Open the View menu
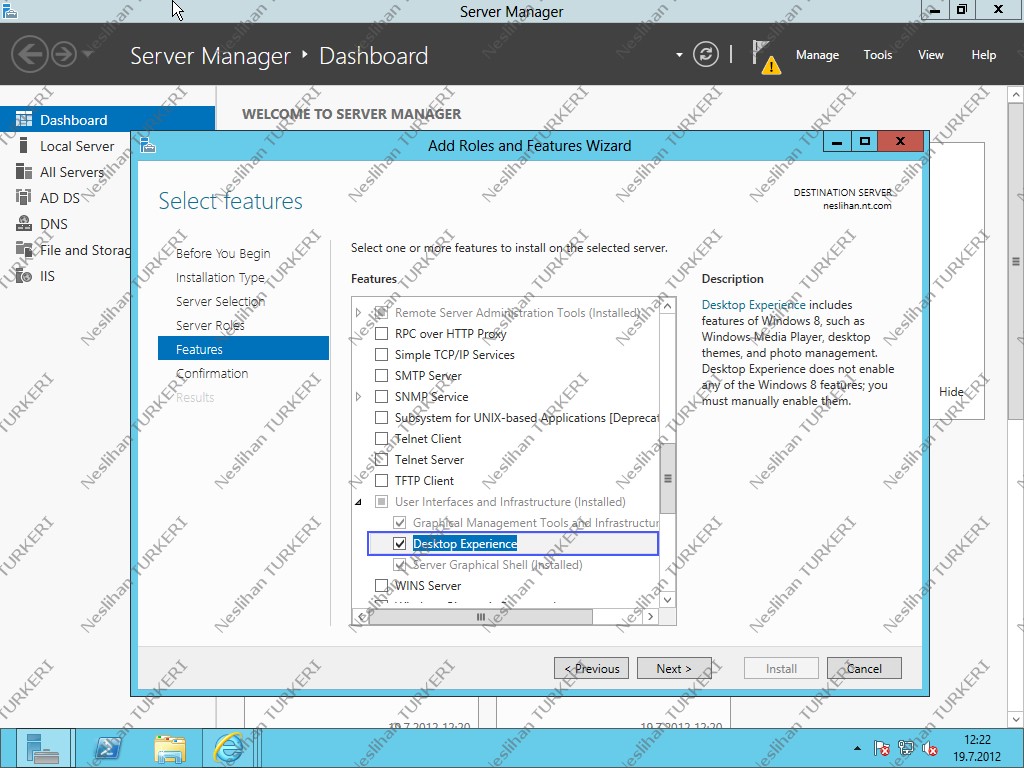 click(x=930, y=55)
